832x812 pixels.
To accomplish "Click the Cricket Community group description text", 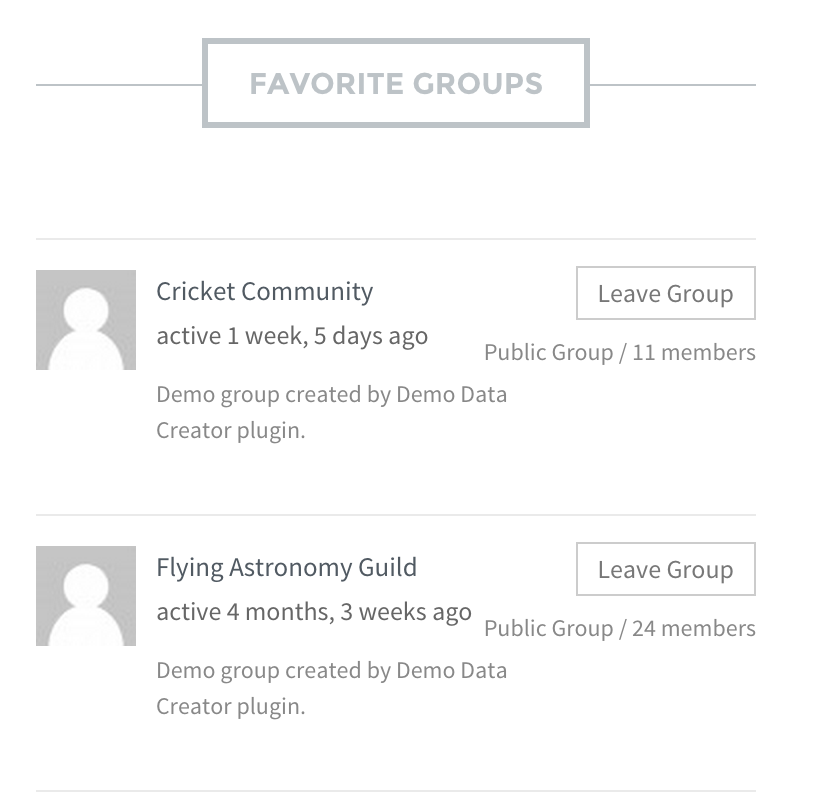I will click(x=331, y=413).
